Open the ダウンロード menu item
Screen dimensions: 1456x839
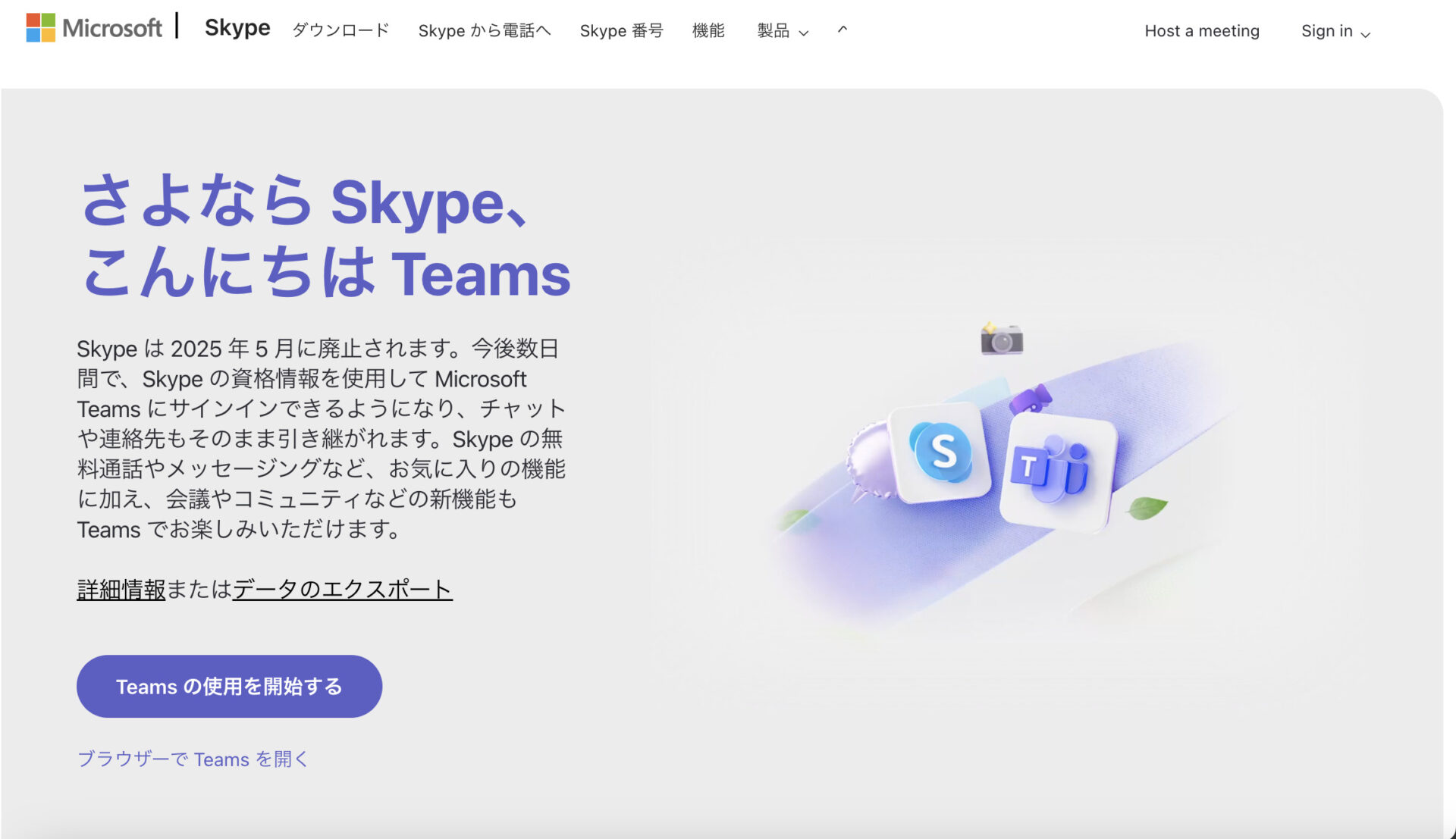(340, 31)
